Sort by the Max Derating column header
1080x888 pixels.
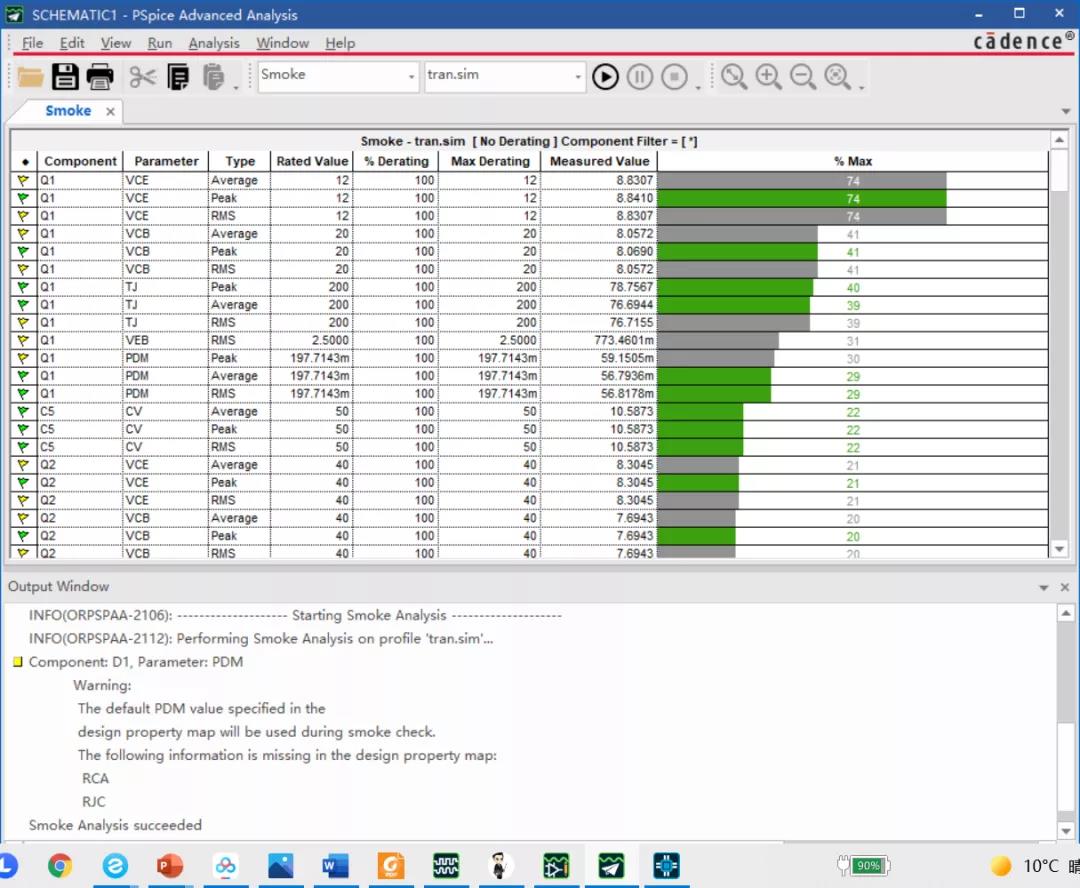tap(490, 161)
